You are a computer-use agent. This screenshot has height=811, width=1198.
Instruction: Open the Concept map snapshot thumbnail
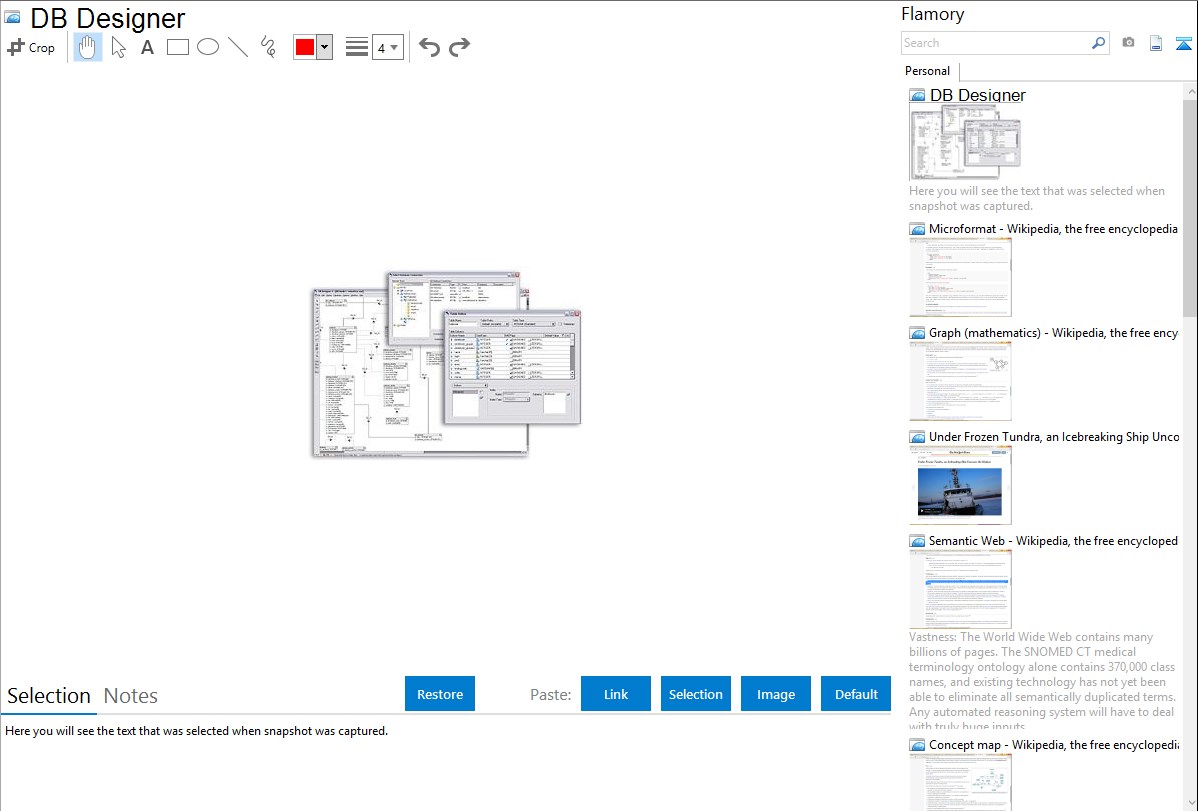[960, 782]
